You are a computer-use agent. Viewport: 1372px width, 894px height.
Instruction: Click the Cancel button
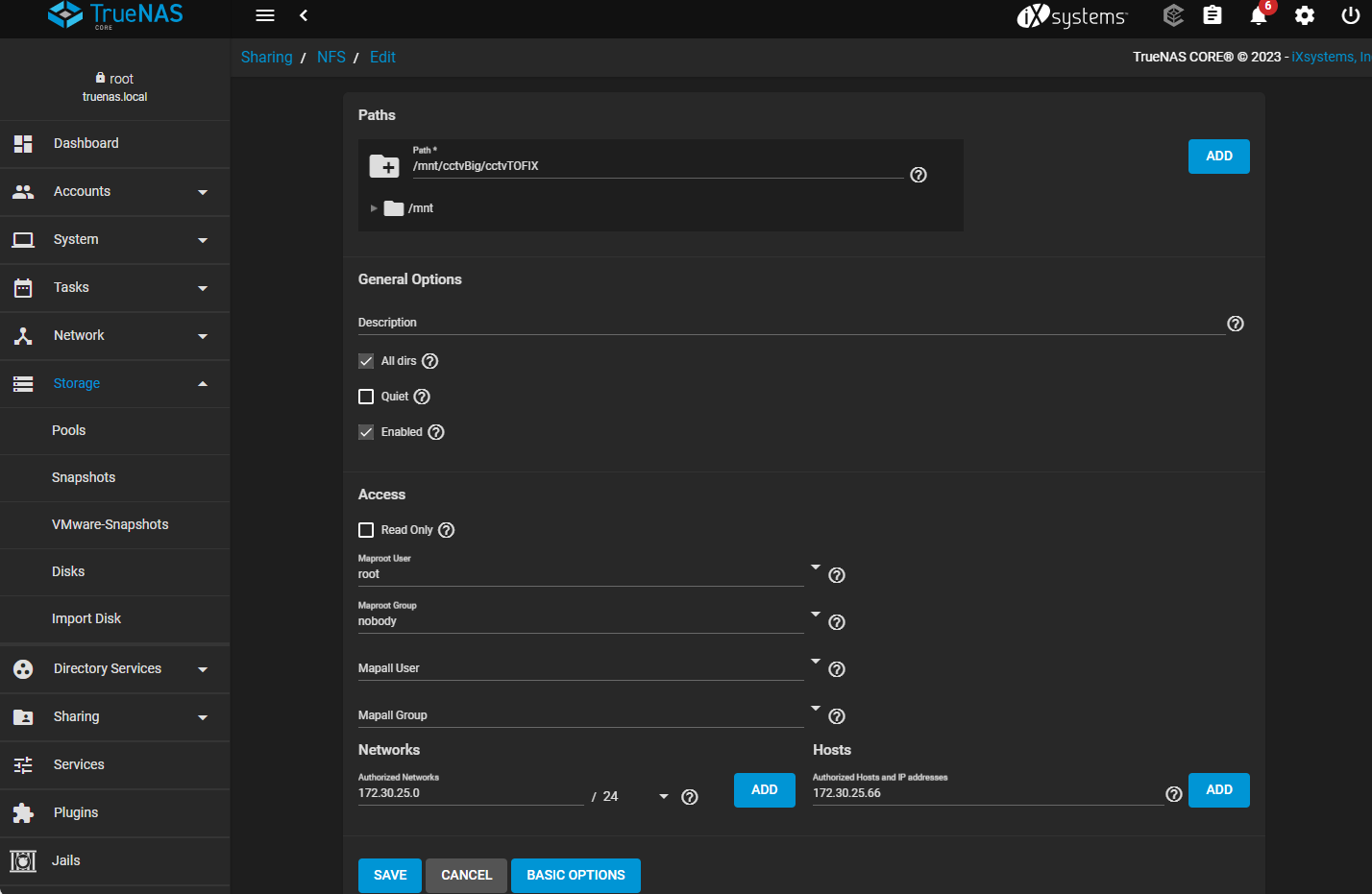point(466,876)
